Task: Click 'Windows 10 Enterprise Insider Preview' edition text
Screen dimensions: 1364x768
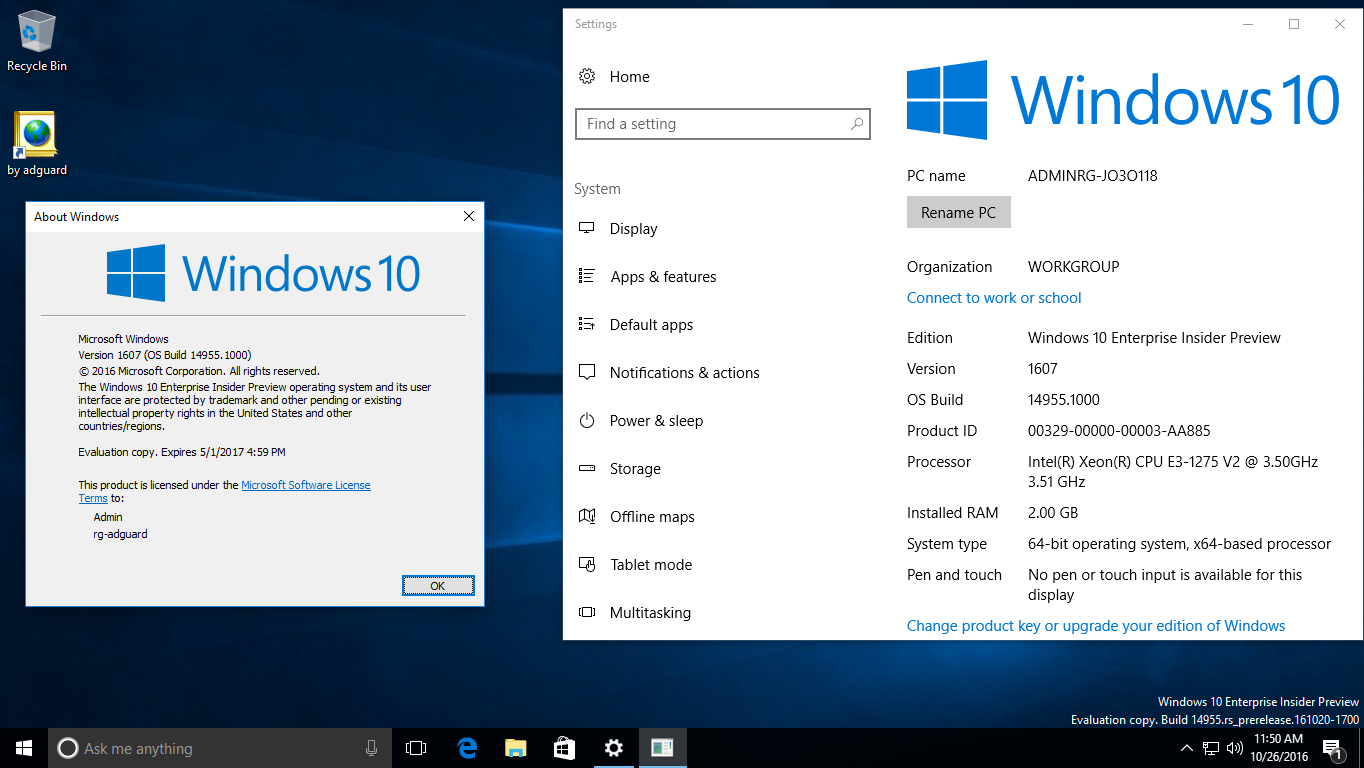Action: 1154,338
